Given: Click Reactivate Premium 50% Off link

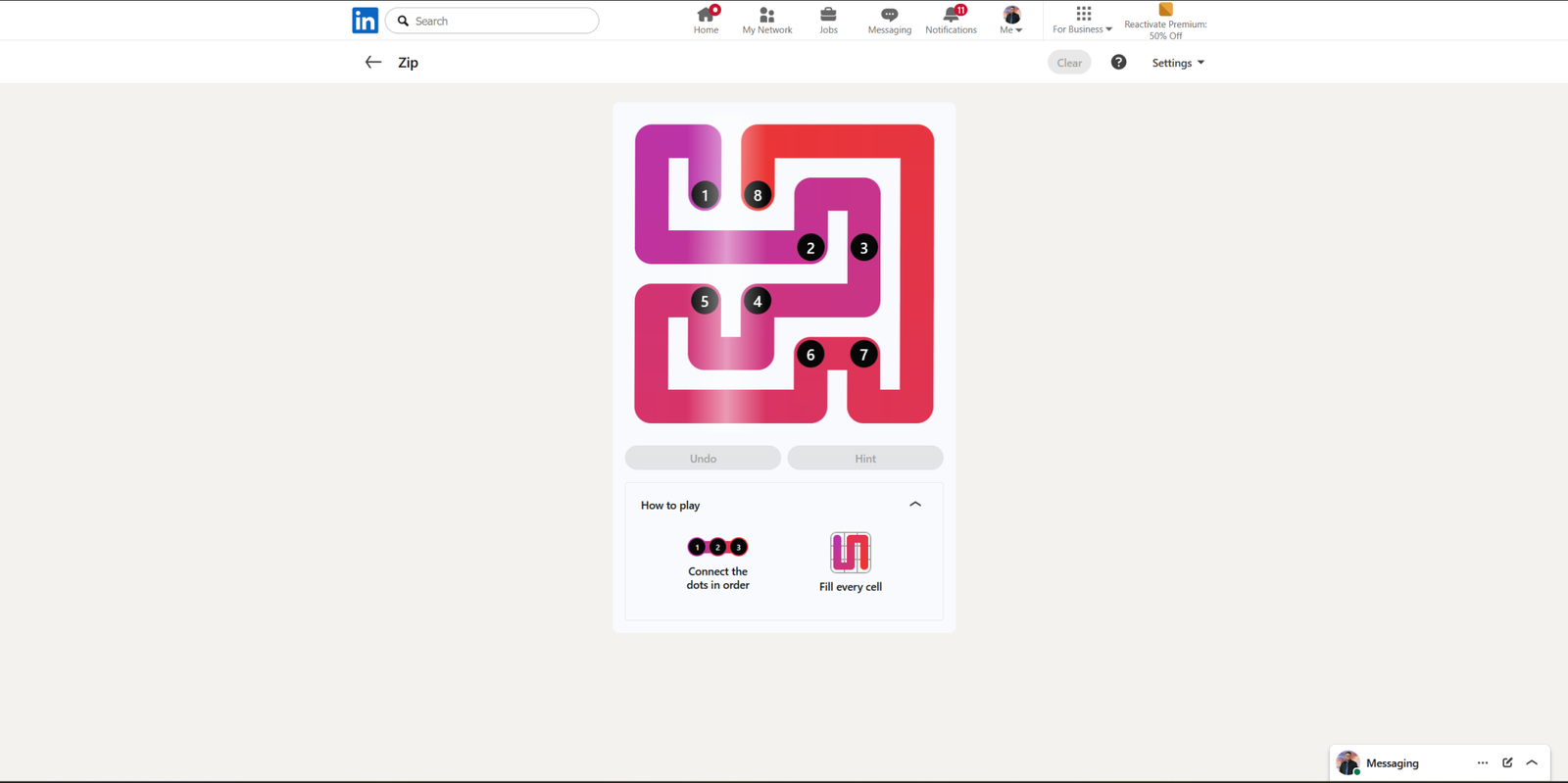Looking at the screenshot, I should point(1165,22).
